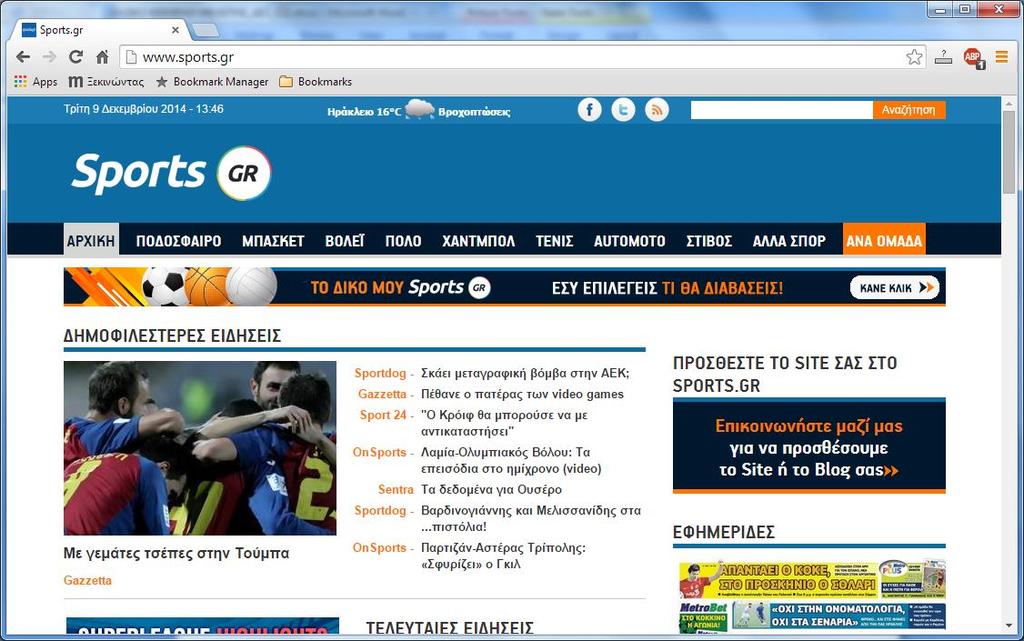The image size is (1024, 641).
Task: Open a new tab next to Sports.gr
Action: tap(206, 30)
